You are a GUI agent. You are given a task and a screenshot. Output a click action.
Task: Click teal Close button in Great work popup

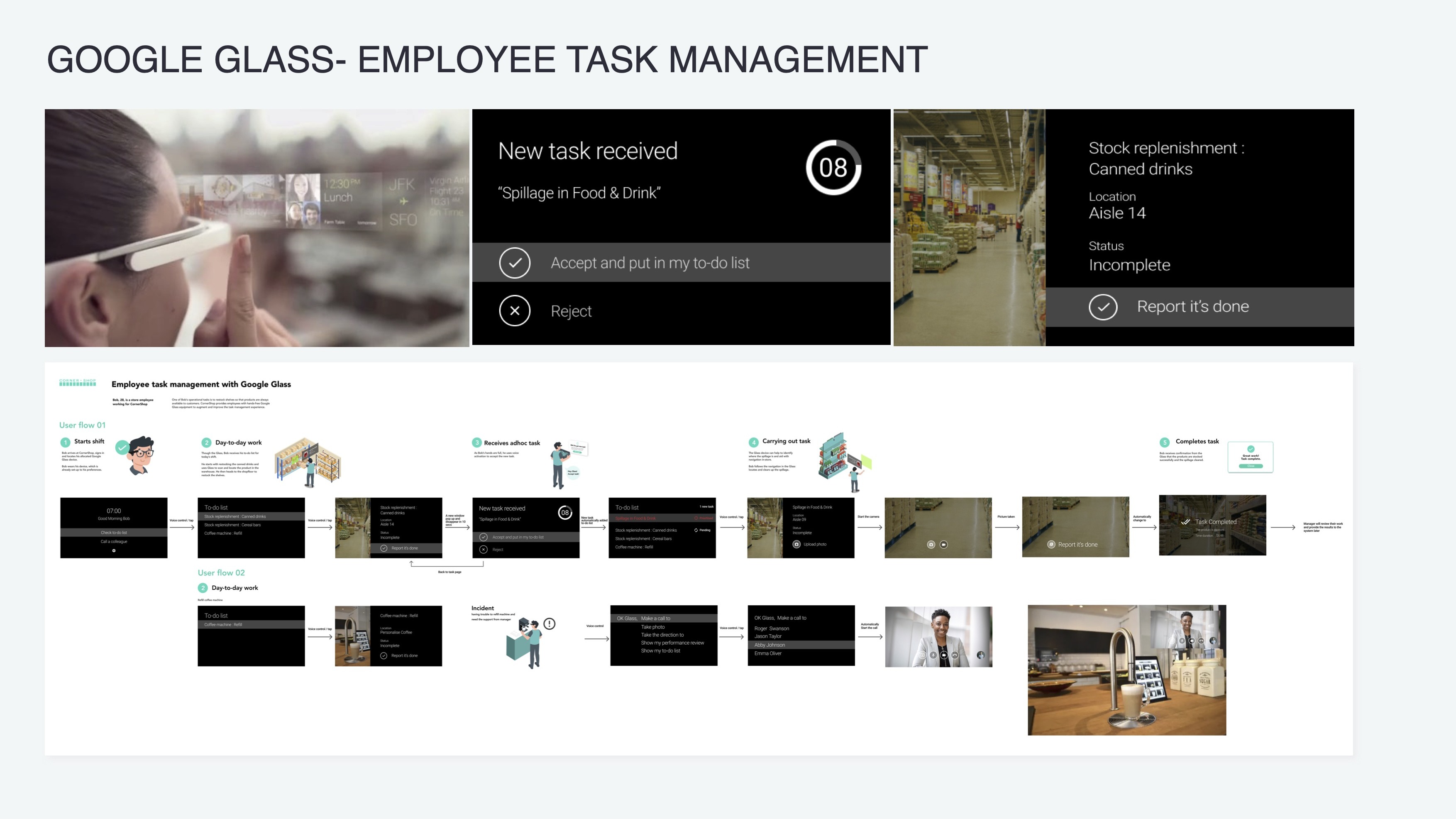click(1251, 466)
